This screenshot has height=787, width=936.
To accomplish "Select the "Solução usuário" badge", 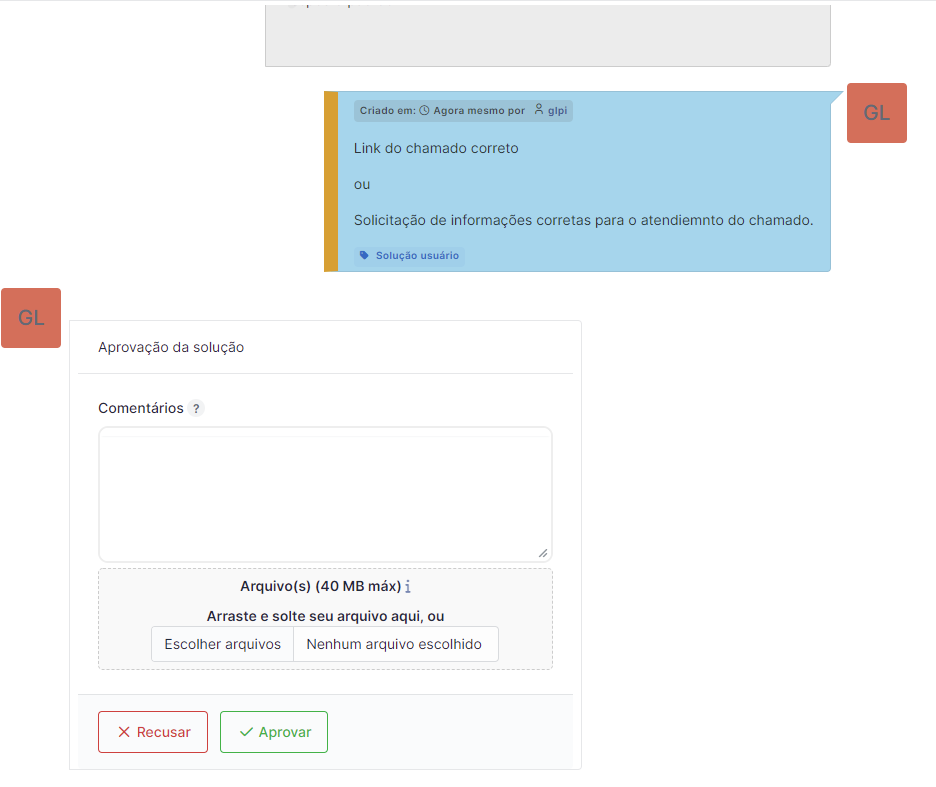I will pyautogui.click(x=408, y=255).
